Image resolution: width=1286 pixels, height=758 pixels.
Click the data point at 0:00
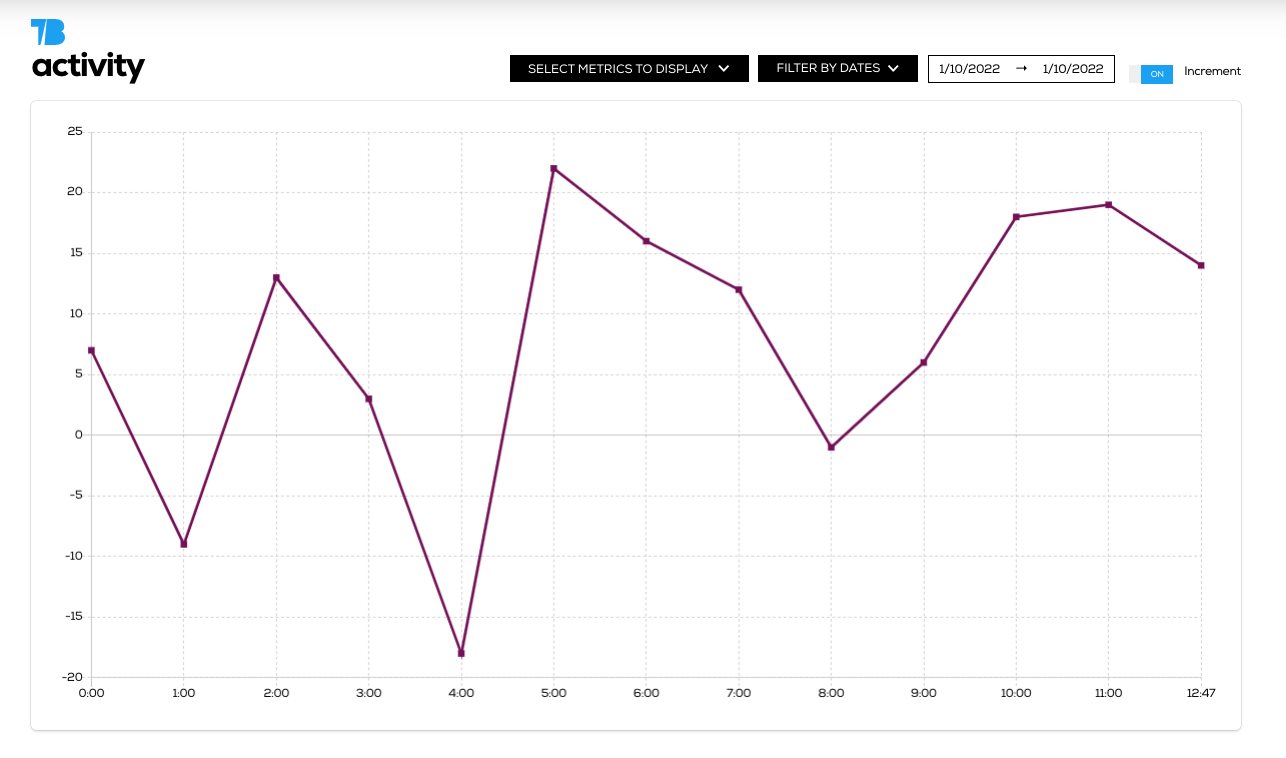coord(91,350)
